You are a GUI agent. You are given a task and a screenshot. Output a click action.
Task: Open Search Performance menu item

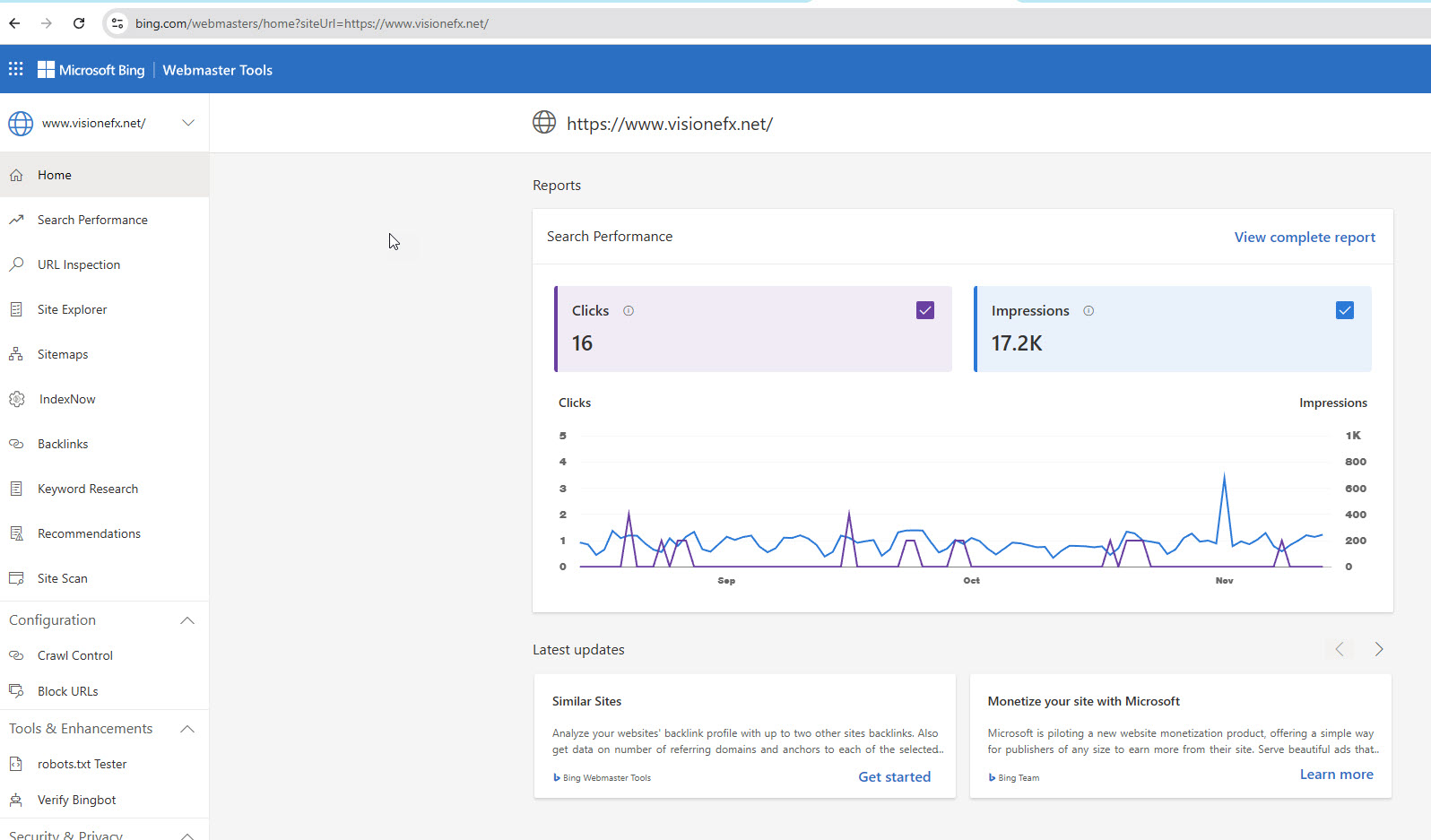(x=104, y=220)
